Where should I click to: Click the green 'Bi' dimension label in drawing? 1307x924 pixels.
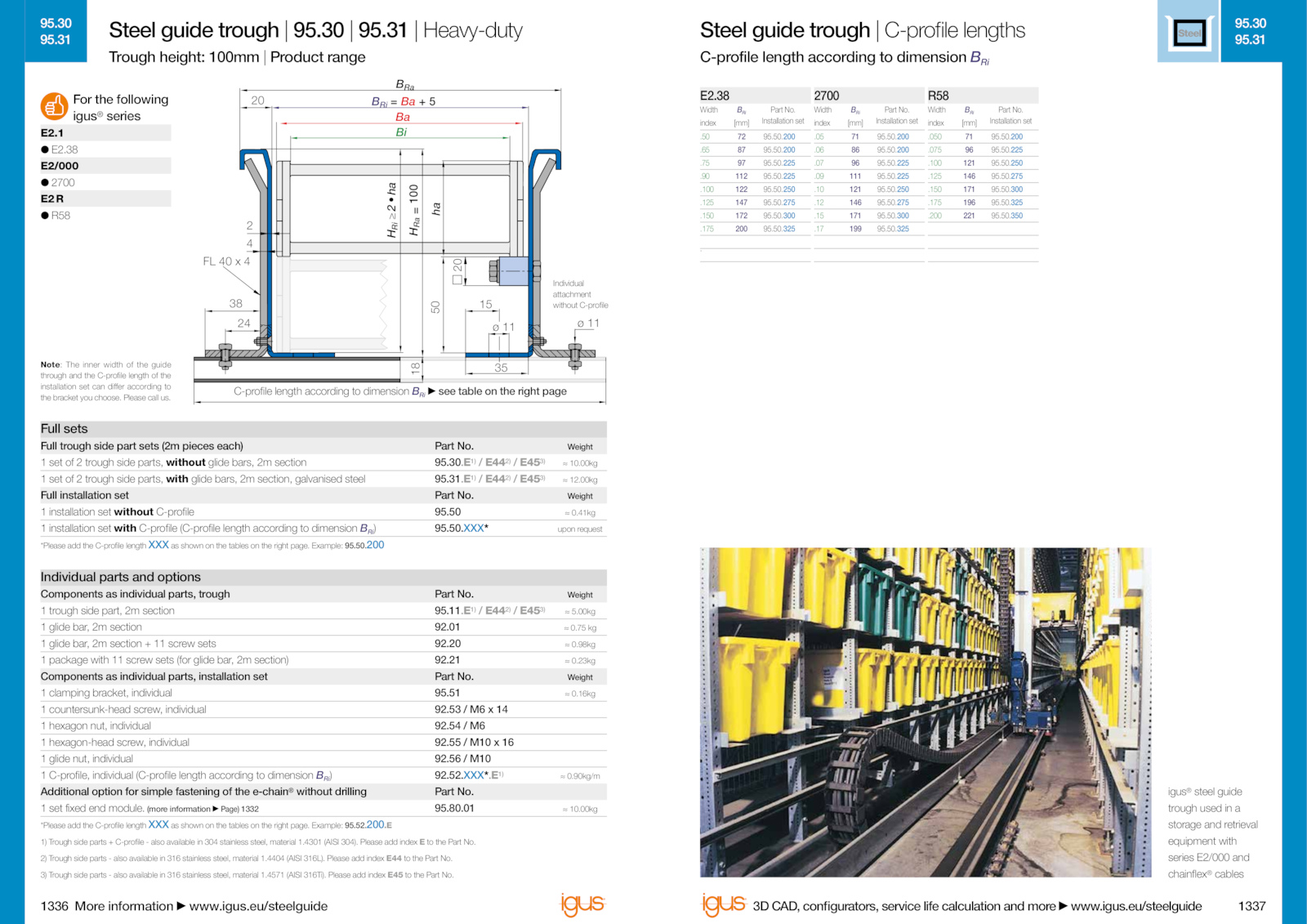click(x=401, y=132)
